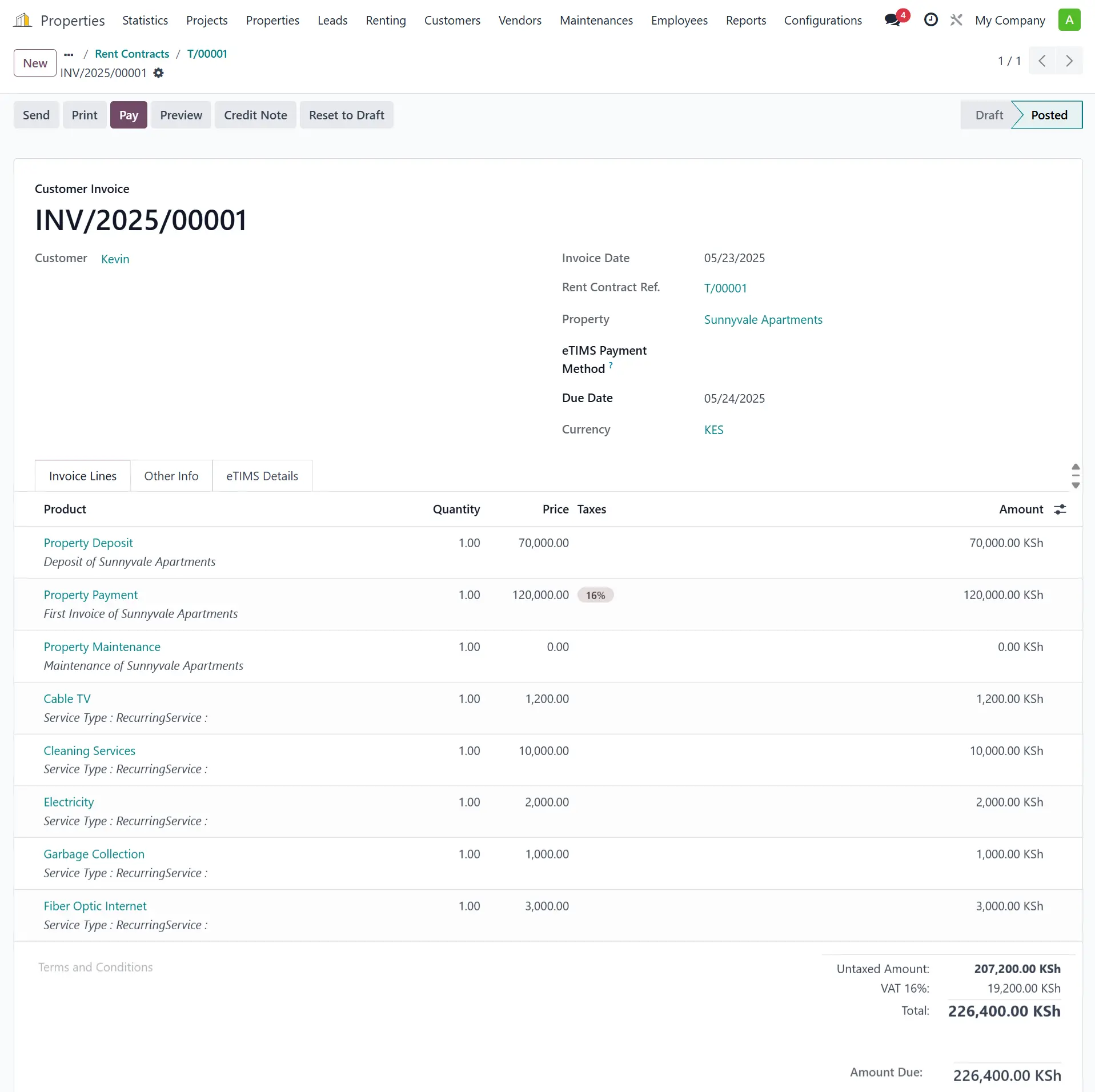Open the Configurations menu
This screenshot has width=1095, height=1092.
tap(823, 21)
